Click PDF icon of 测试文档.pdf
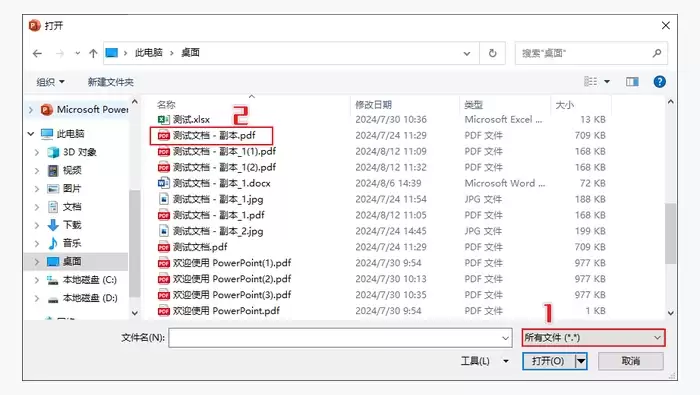 click(163, 247)
